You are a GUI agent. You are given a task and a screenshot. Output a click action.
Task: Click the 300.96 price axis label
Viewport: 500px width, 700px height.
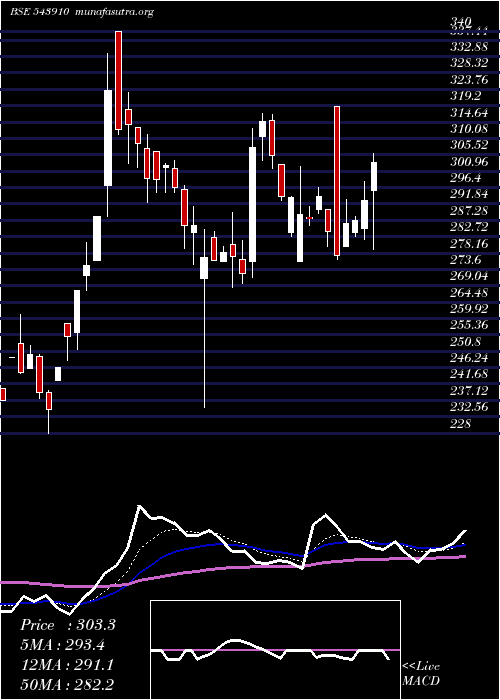tap(468, 162)
